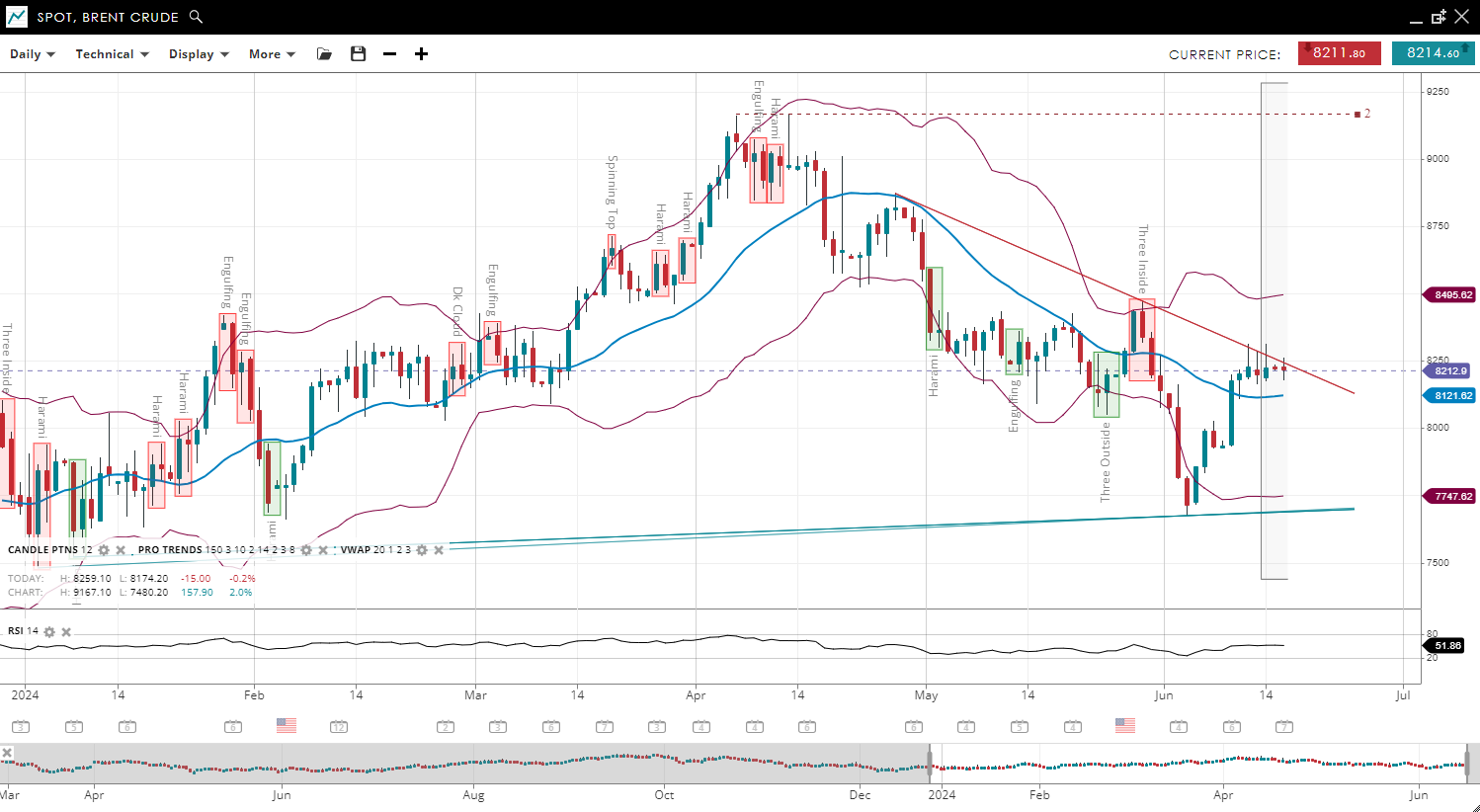The height and width of the screenshot is (812, 1480).
Task: Click the open chart folder icon
Action: coord(324,54)
